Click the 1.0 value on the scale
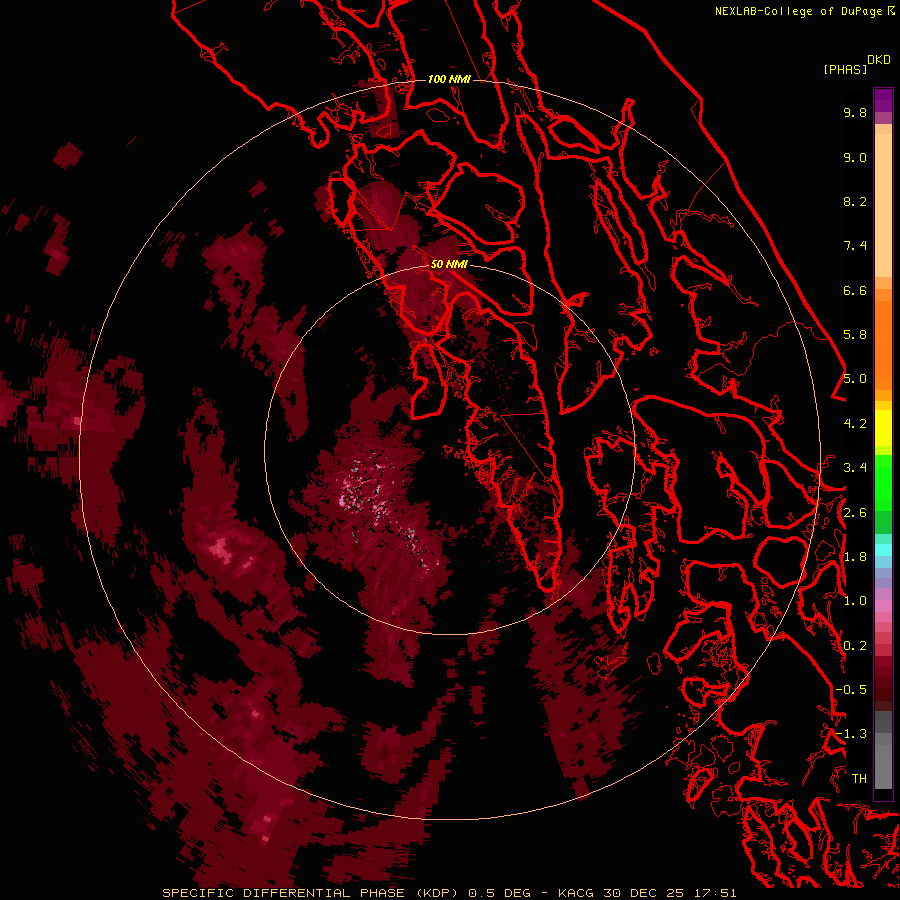The image size is (900, 900). point(855,601)
